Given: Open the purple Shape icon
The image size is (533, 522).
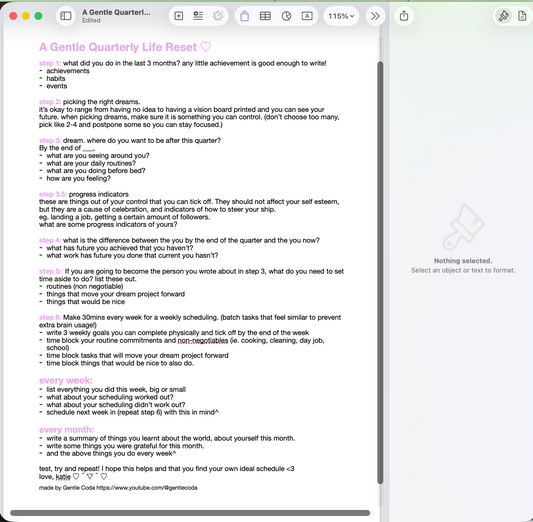Looking at the screenshot, I should 244,16.
